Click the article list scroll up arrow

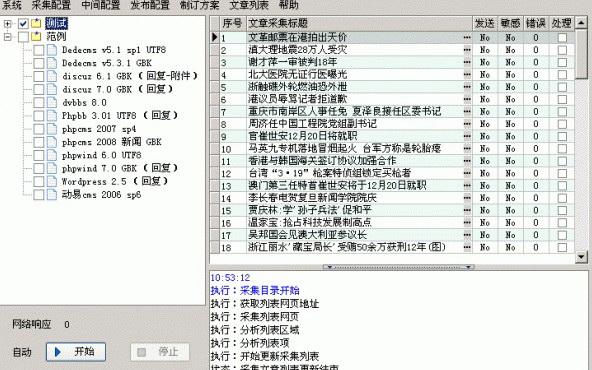581,23
